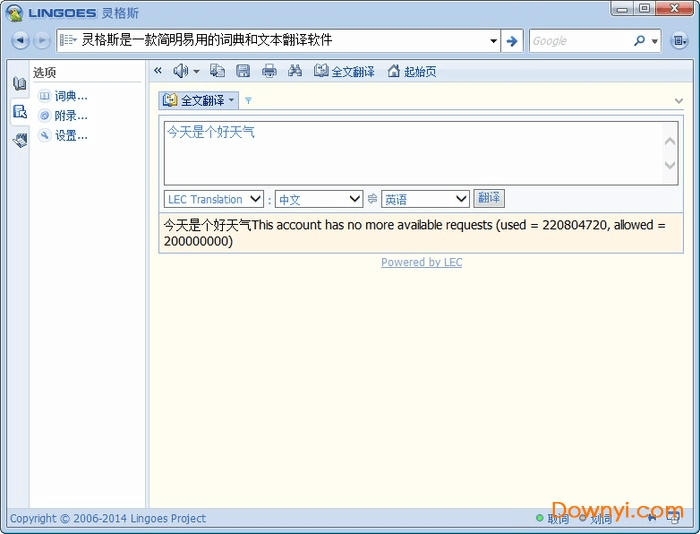
Task: Toggle the 取词 status indicator
Action: (x=552, y=518)
